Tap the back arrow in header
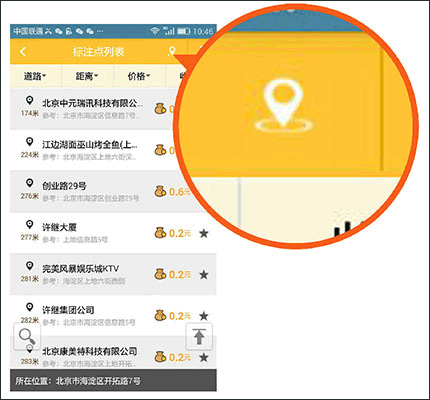 point(23,52)
